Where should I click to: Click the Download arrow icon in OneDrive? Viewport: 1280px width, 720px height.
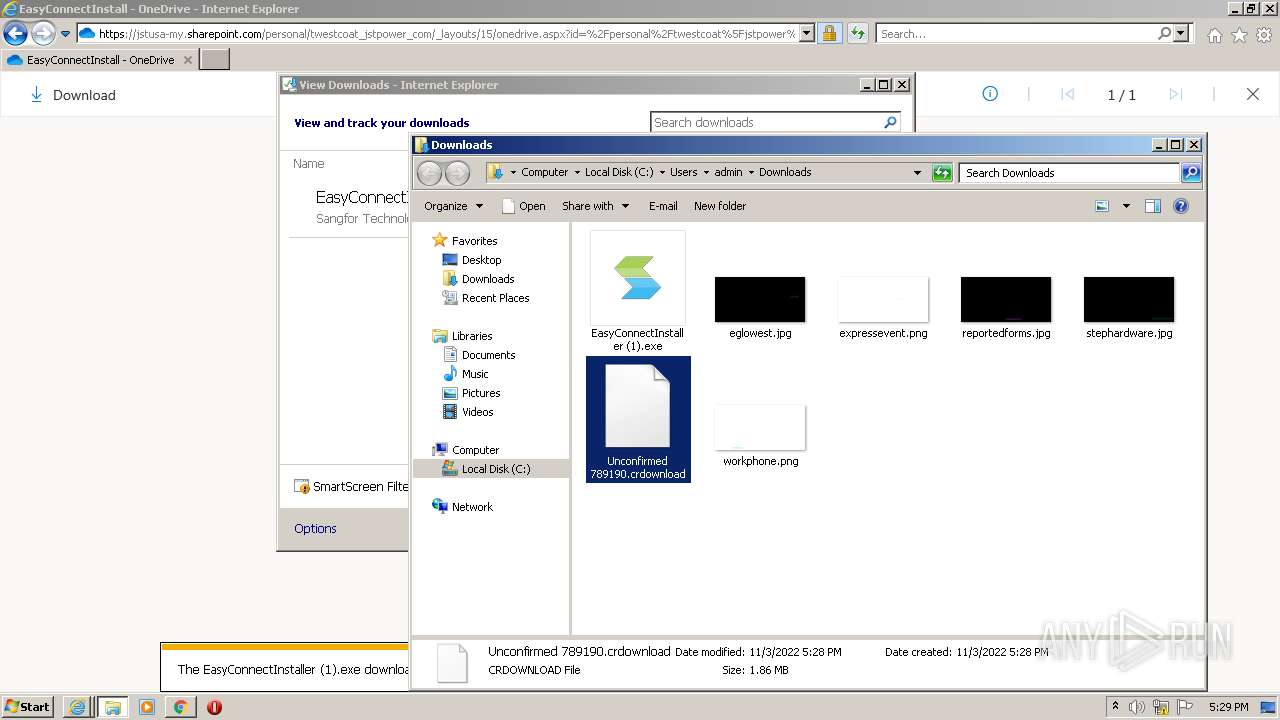point(36,95)
